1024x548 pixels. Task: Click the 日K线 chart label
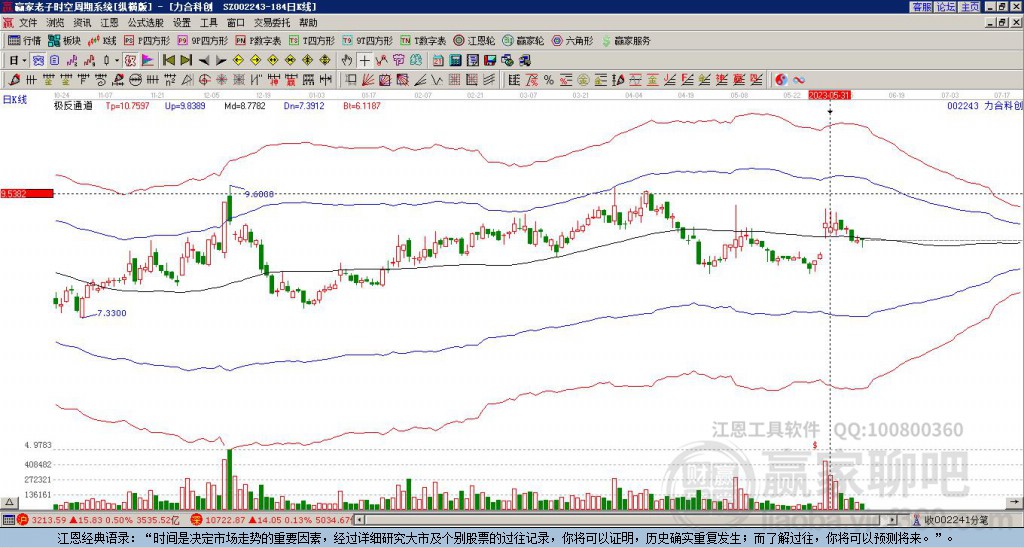(16, 99)
